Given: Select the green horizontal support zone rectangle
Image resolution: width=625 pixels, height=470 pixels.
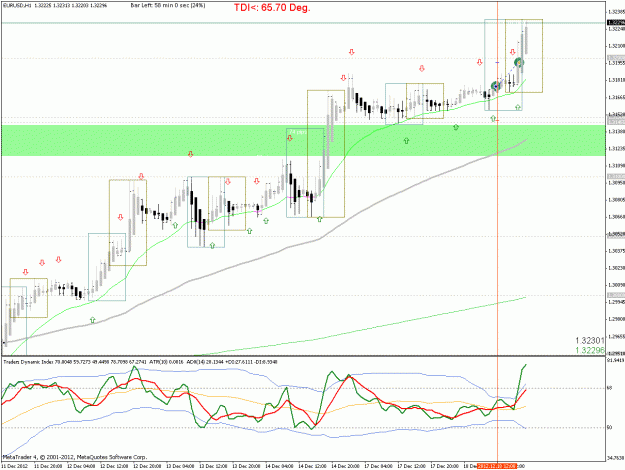Looking at the screenshot, I should click(x=303, y=140).
